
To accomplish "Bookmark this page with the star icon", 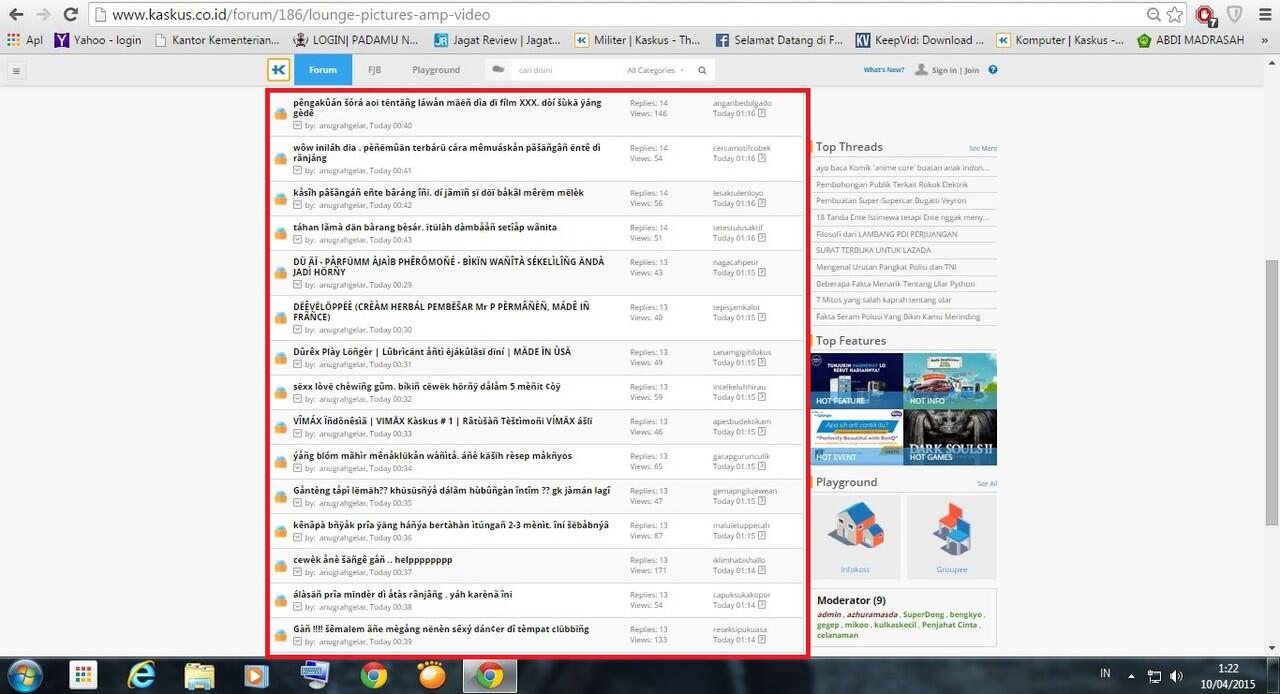I will tap(1176, 15).
